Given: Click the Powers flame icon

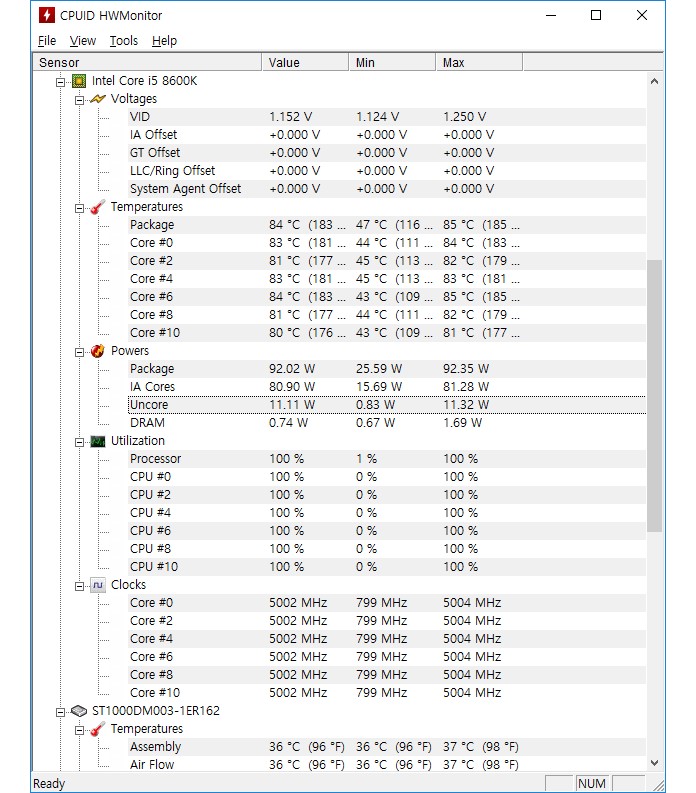Looking at the screenshot, I should pos(98,351).
